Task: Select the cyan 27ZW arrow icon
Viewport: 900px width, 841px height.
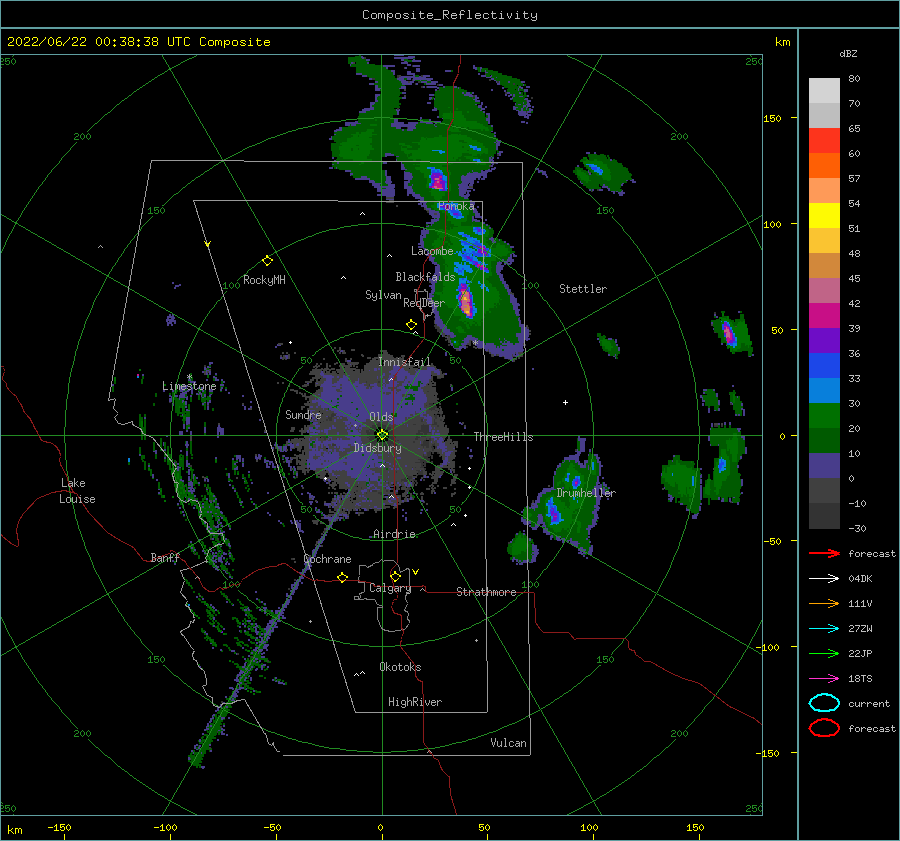Action: [824, 629]
